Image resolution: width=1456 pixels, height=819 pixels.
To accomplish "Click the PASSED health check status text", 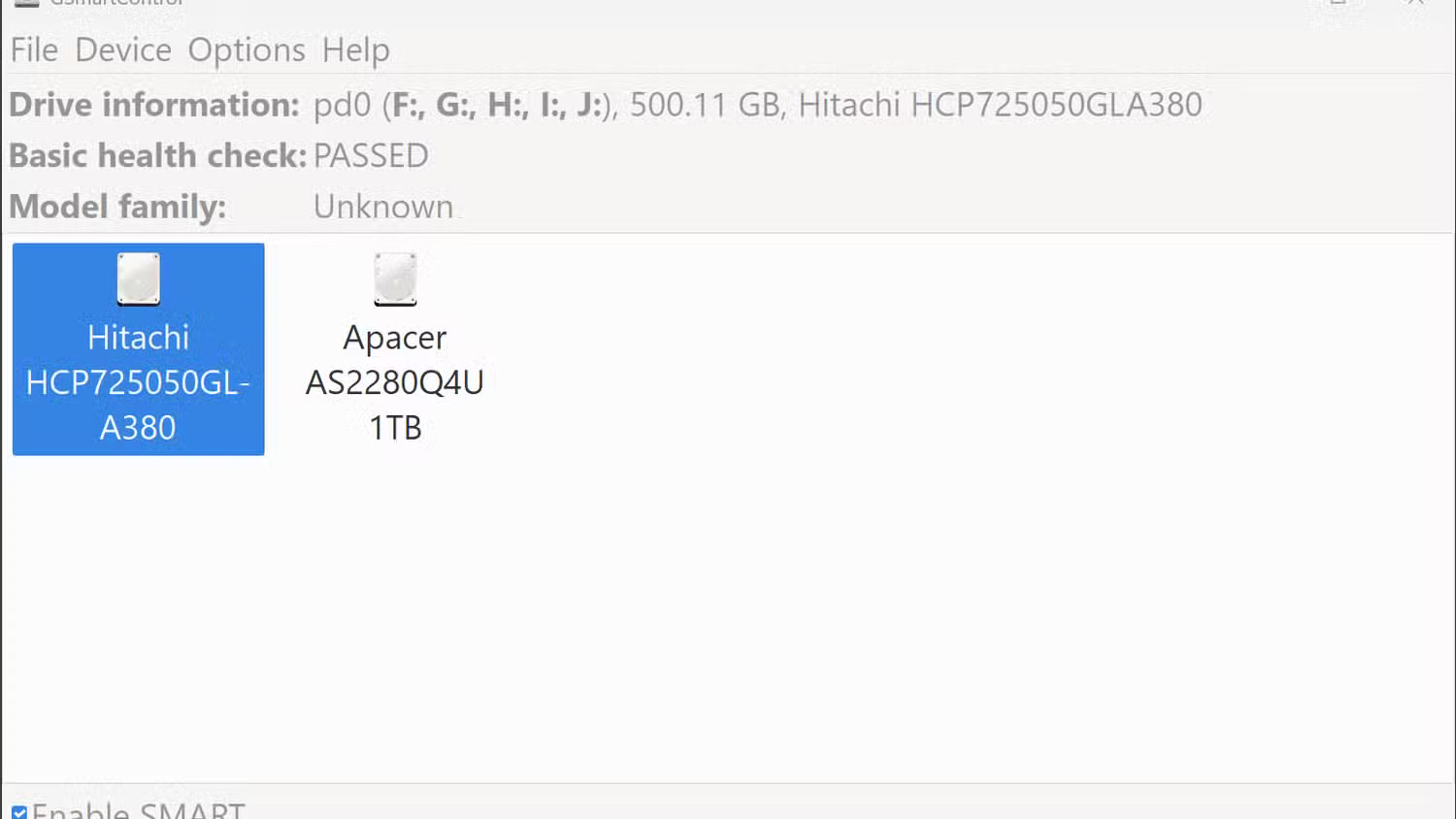I will click(x=371, y=155).
